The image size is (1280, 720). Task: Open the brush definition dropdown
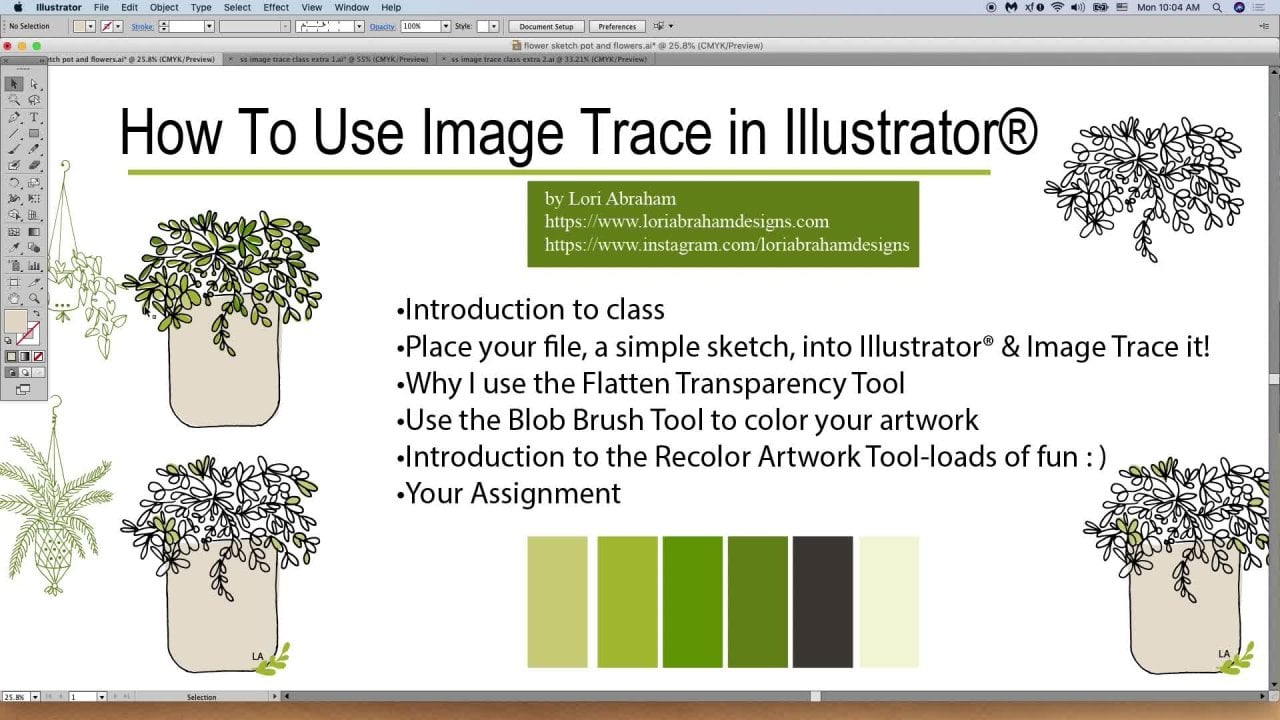click(x=360, y=26)
